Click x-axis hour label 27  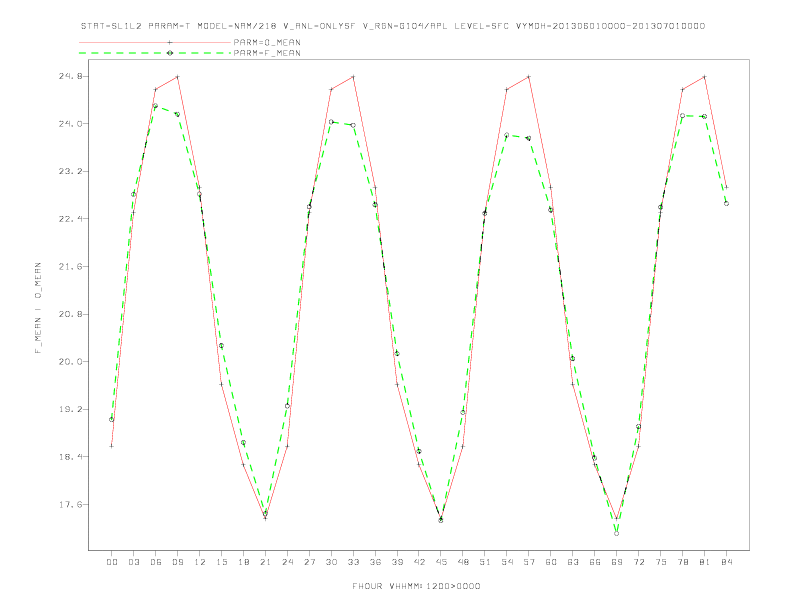pyautogui.click(x=309, y=562)
